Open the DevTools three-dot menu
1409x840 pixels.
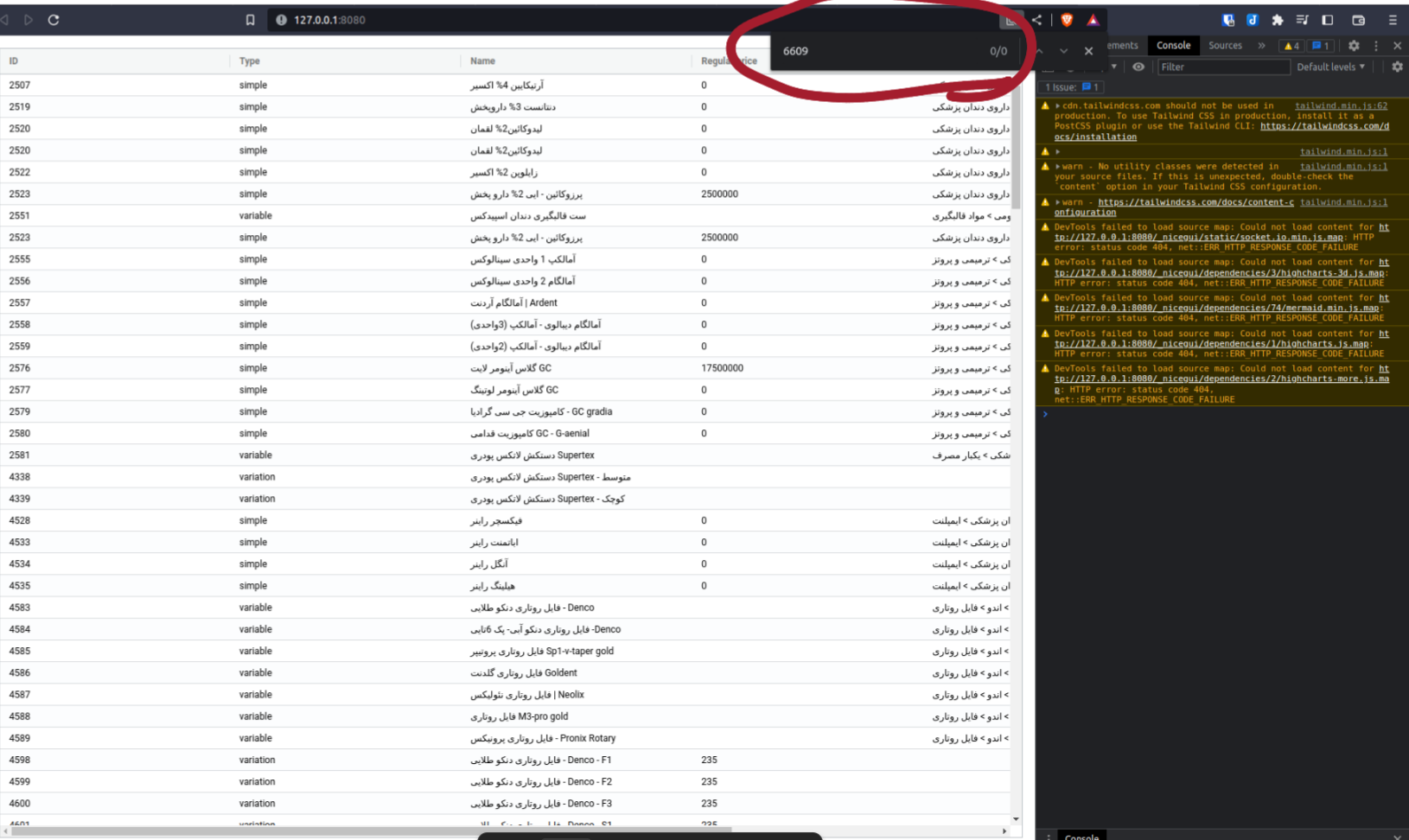(1377, 45)
